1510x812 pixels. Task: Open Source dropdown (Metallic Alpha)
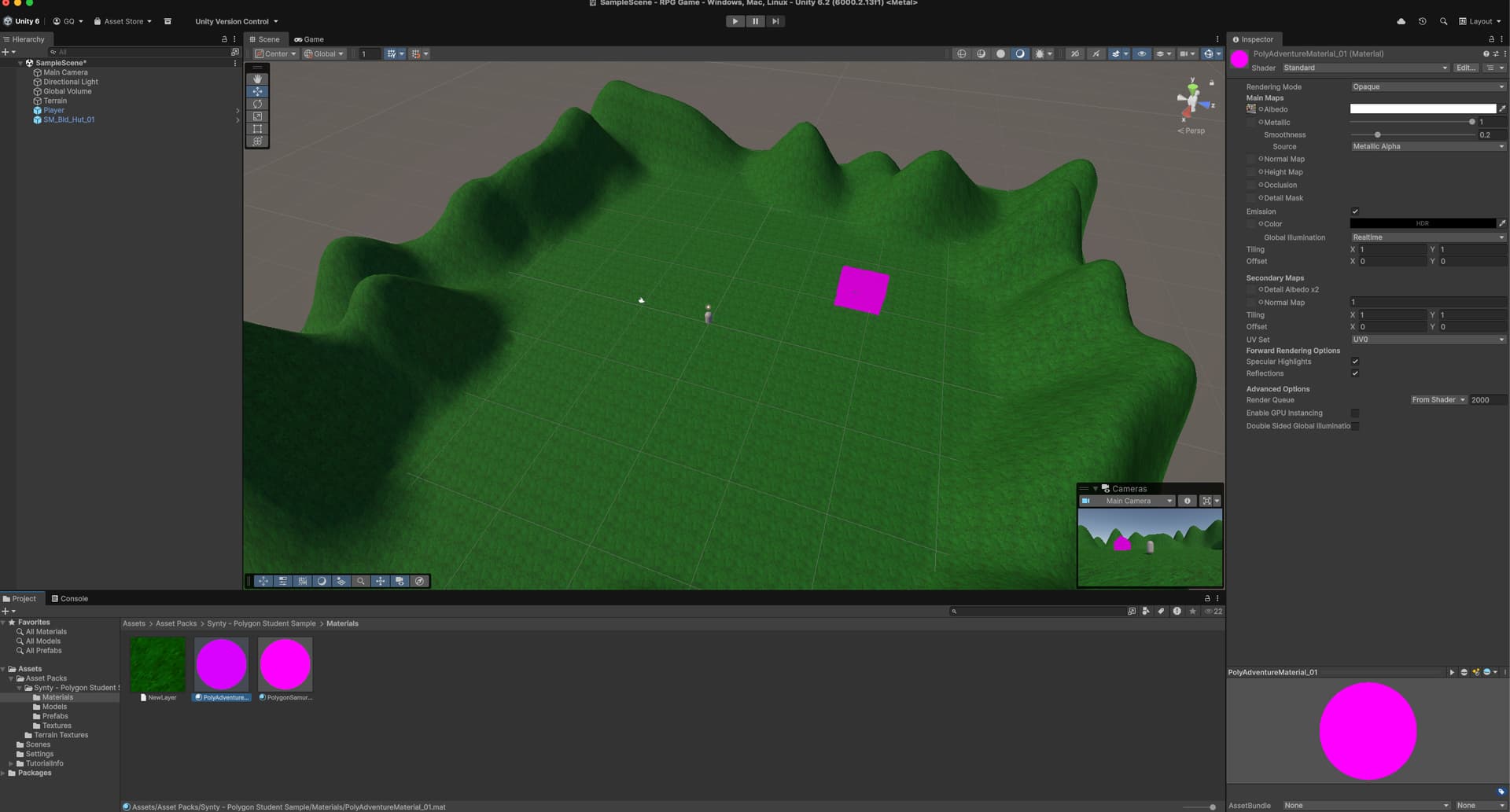(x=1428, y=146)
